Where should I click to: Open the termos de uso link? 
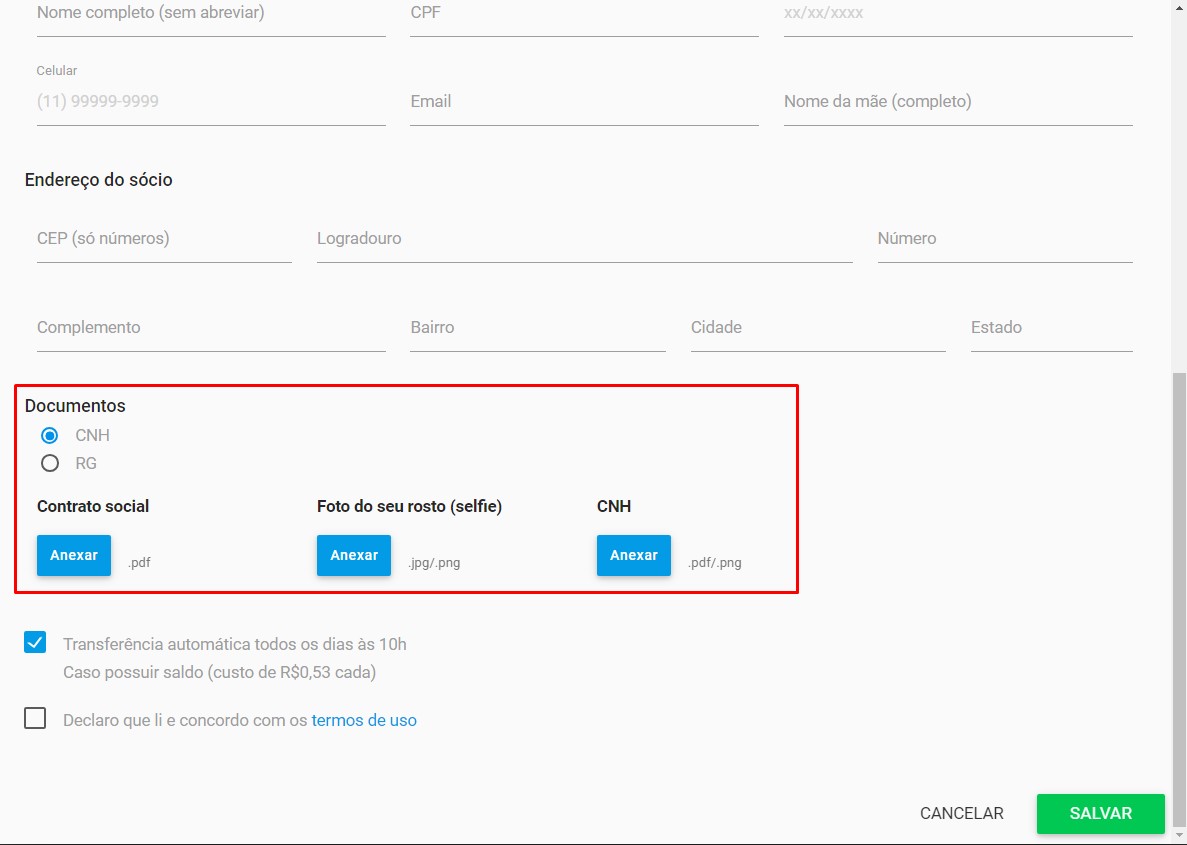[x=364, y=720]
